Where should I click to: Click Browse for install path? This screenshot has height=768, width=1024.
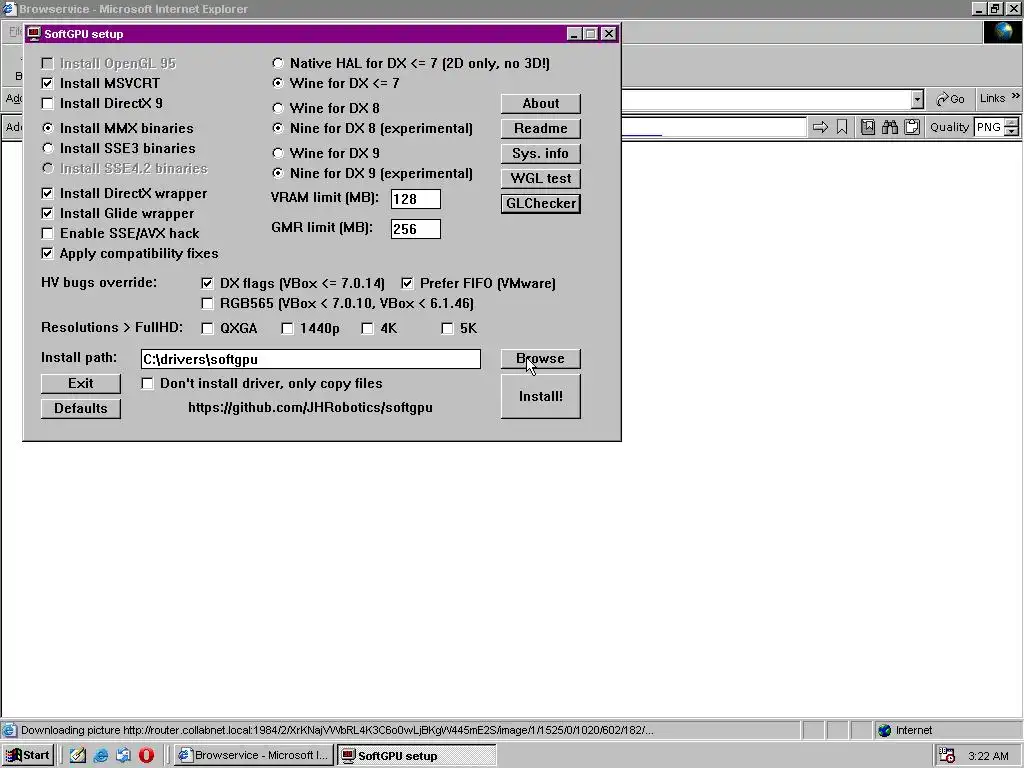[x=541, y=359]
